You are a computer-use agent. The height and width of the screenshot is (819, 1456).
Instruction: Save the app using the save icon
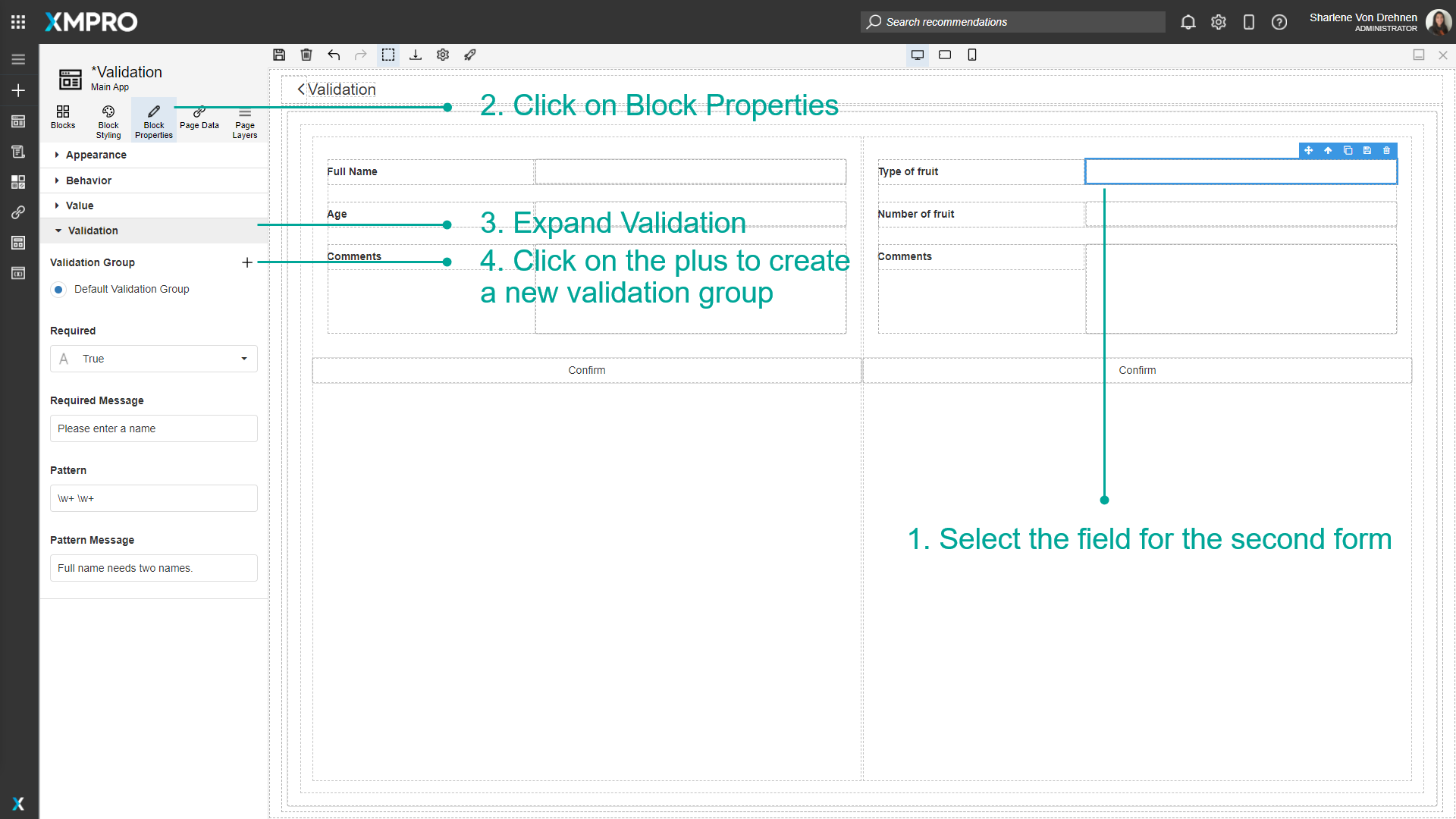279,55
